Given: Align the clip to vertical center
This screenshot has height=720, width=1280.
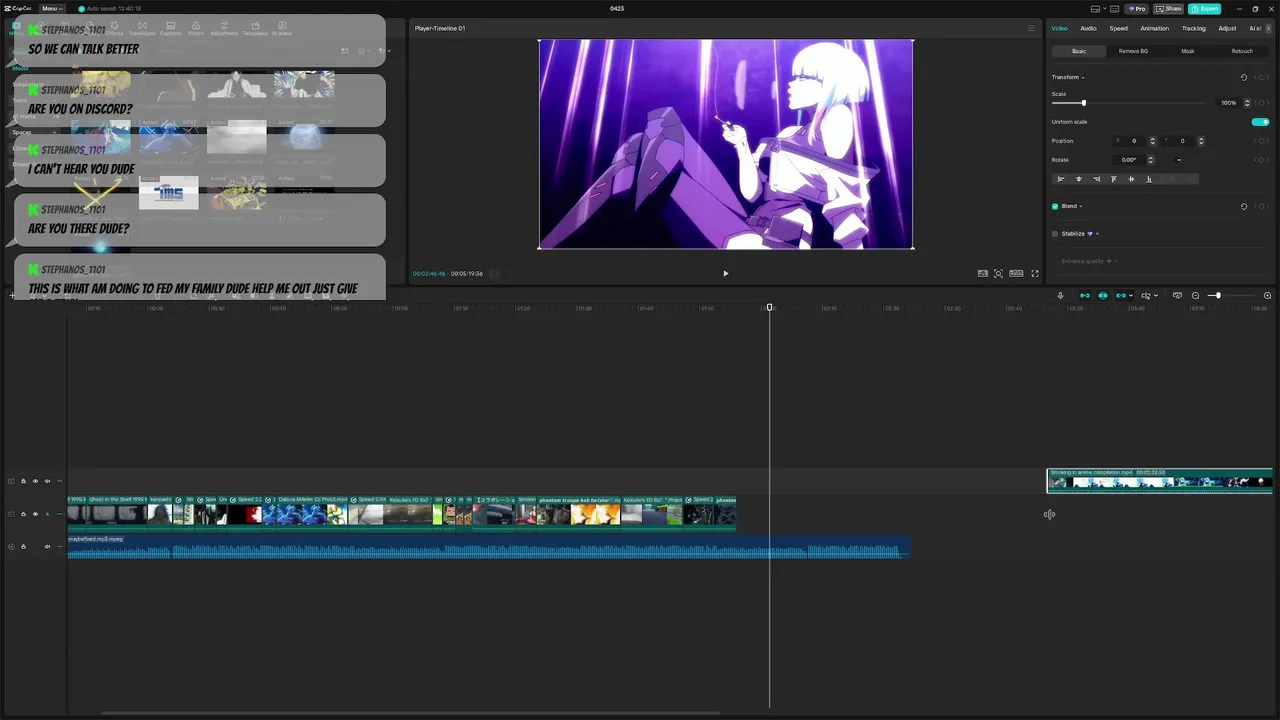Looking at the screenshot, I should [1131, 179].
